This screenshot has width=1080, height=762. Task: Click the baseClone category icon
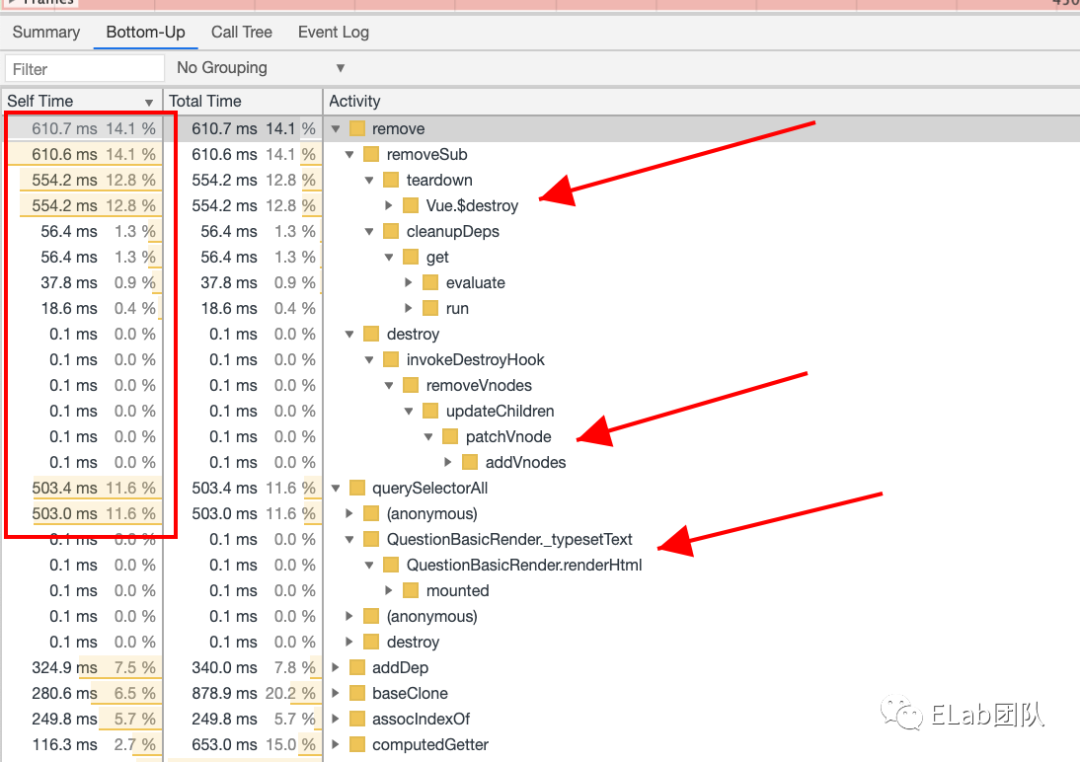[357, 693]
